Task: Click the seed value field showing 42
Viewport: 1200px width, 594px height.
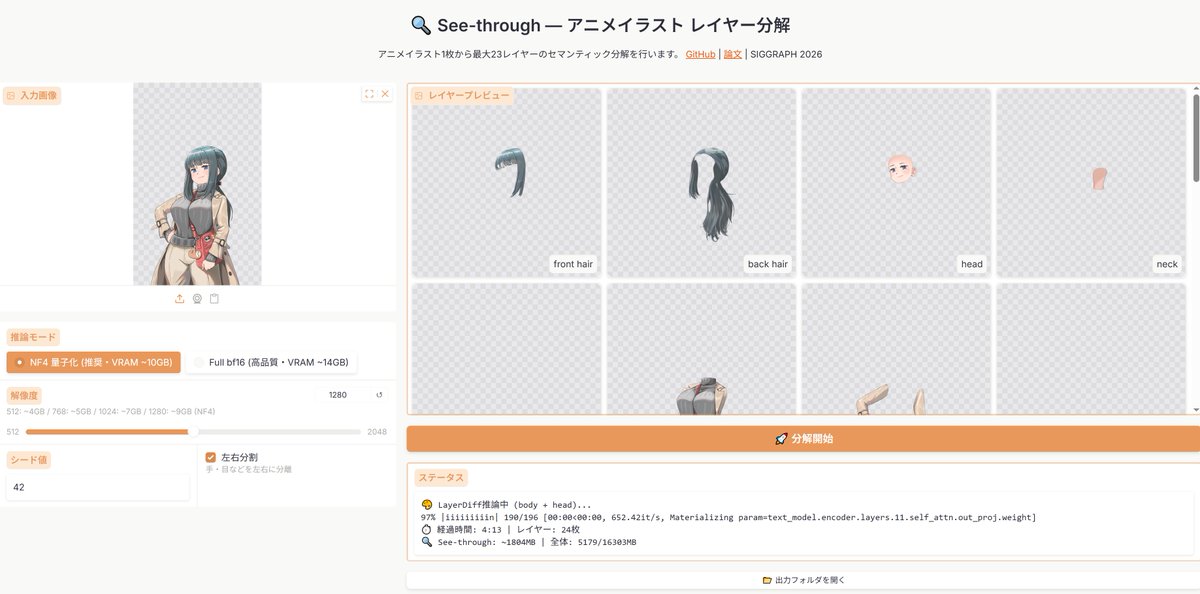Action: pos(98,487)
